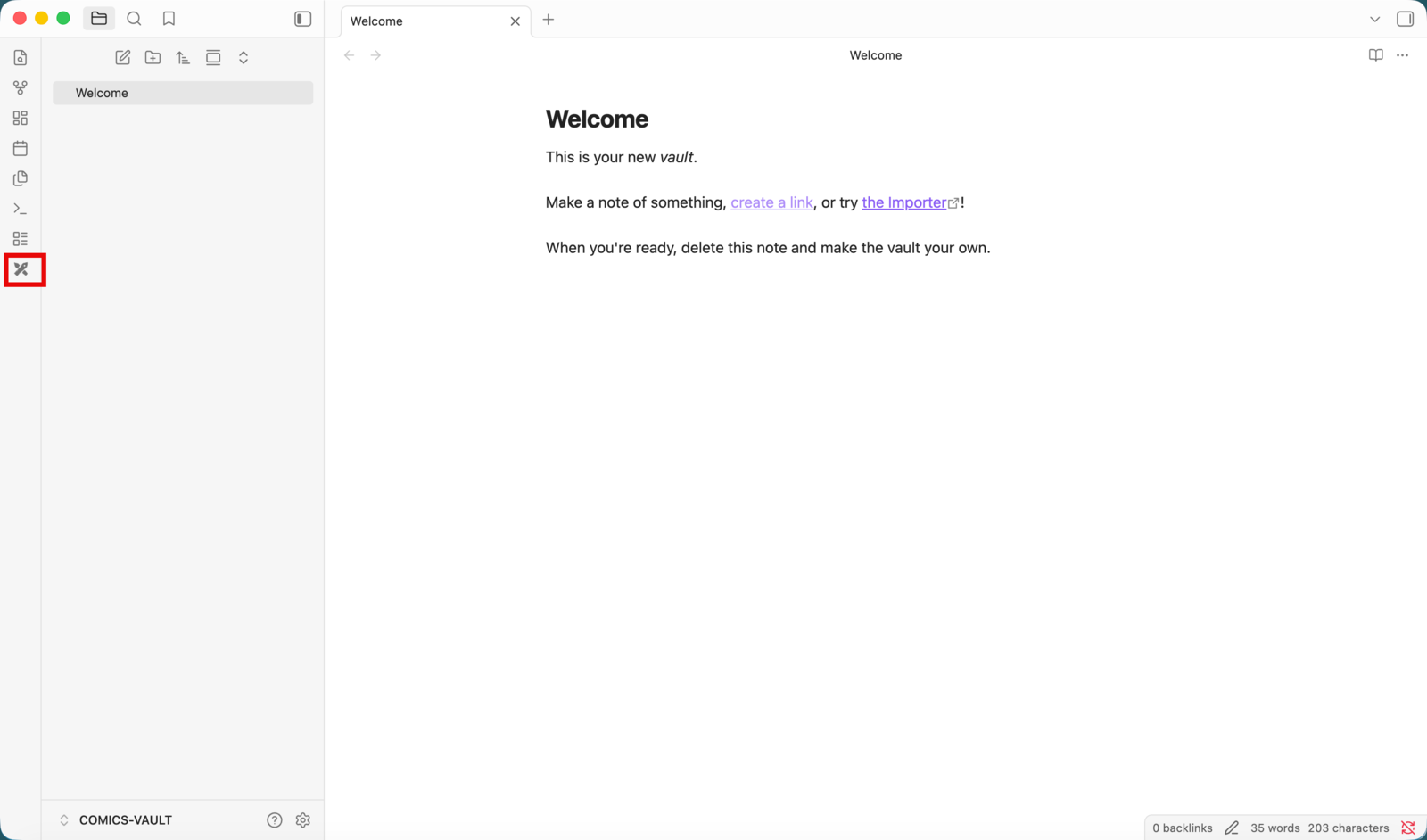Viewport: 1427px width, 840px height.
Task: Close the Welcome tab
Action: tap(516, 21)
